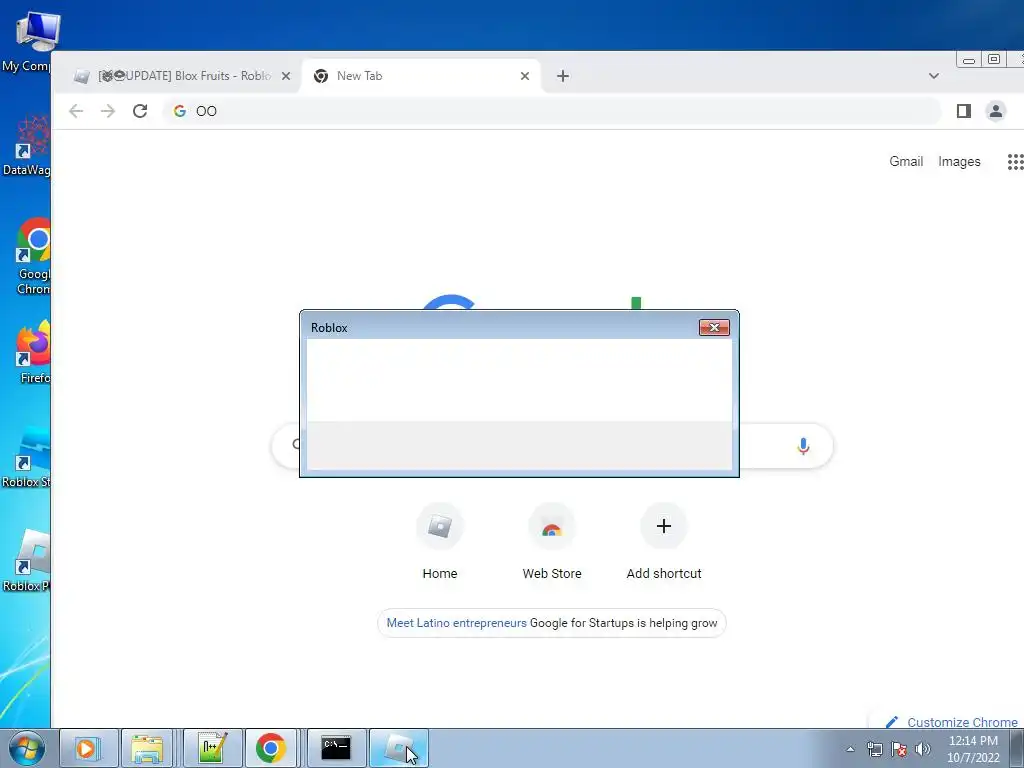Open a new tab with the plus button
Screen dimensions: 1024x768
[563, 76]
